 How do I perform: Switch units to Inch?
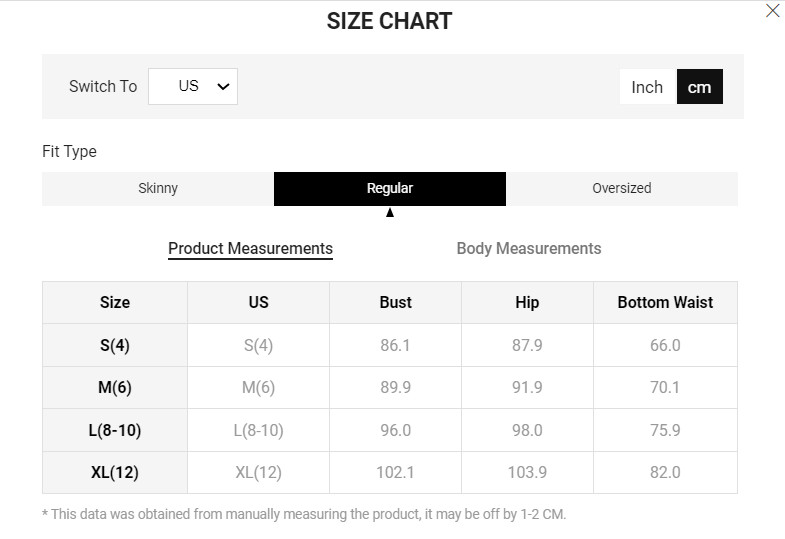click(647, 87)
